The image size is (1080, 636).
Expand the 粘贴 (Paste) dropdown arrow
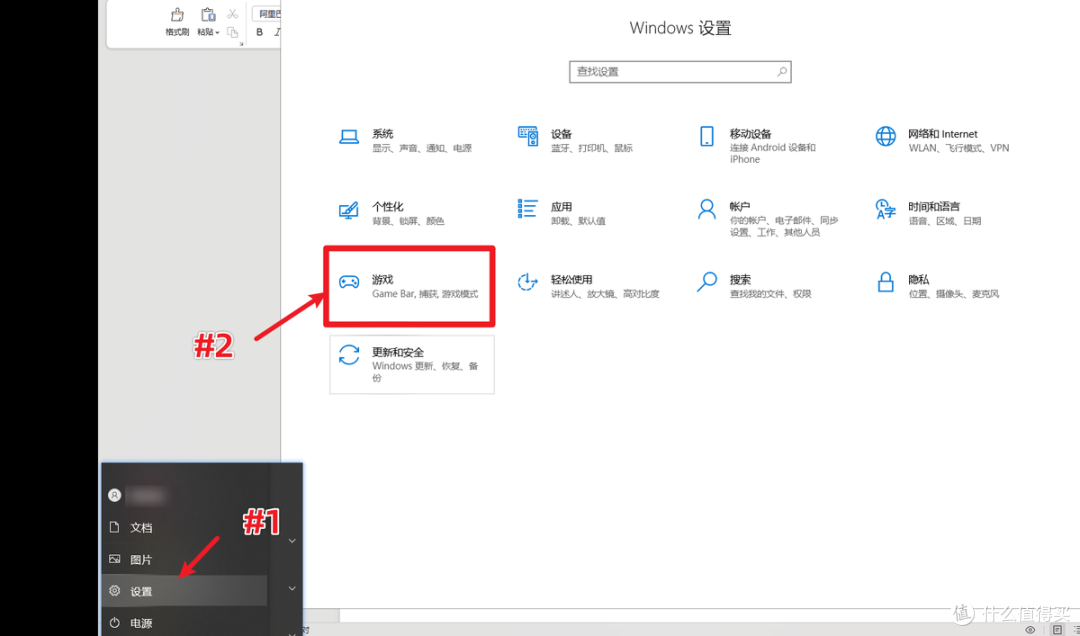pyautogui.click(x=217, y=32)
